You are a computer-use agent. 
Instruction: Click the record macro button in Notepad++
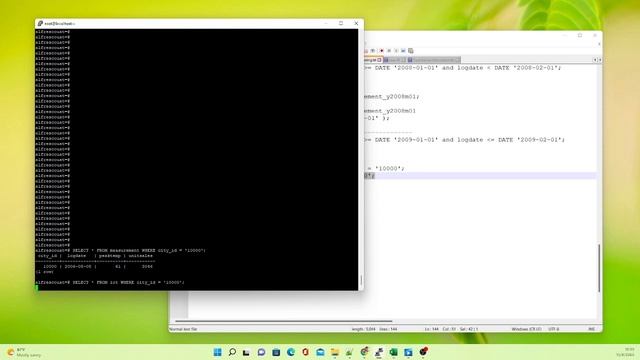(381, 51)
